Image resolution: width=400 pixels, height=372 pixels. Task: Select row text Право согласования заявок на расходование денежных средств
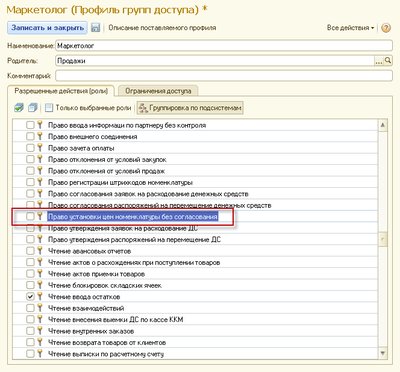[x=148, y=194]
